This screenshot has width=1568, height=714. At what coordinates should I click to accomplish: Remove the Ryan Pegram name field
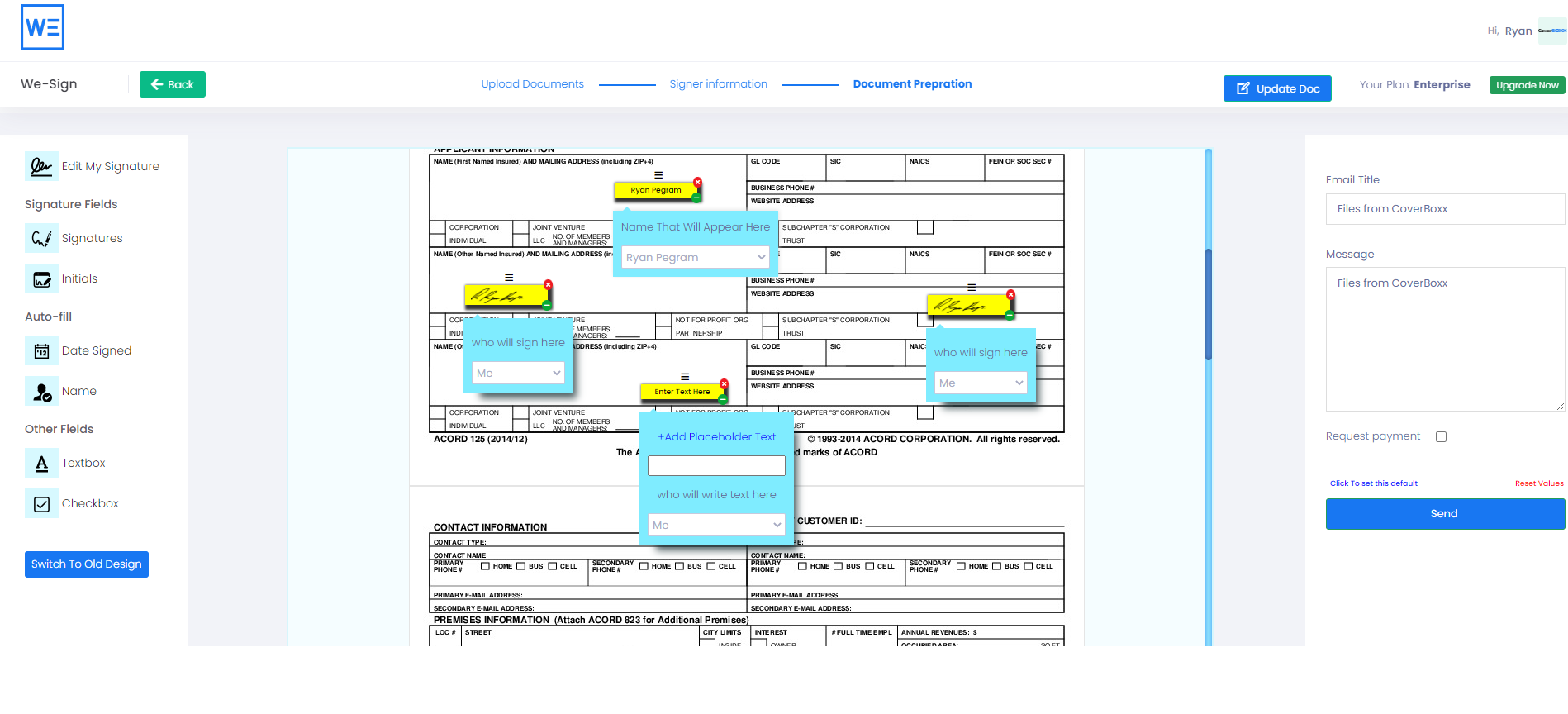tap(698, 182)
